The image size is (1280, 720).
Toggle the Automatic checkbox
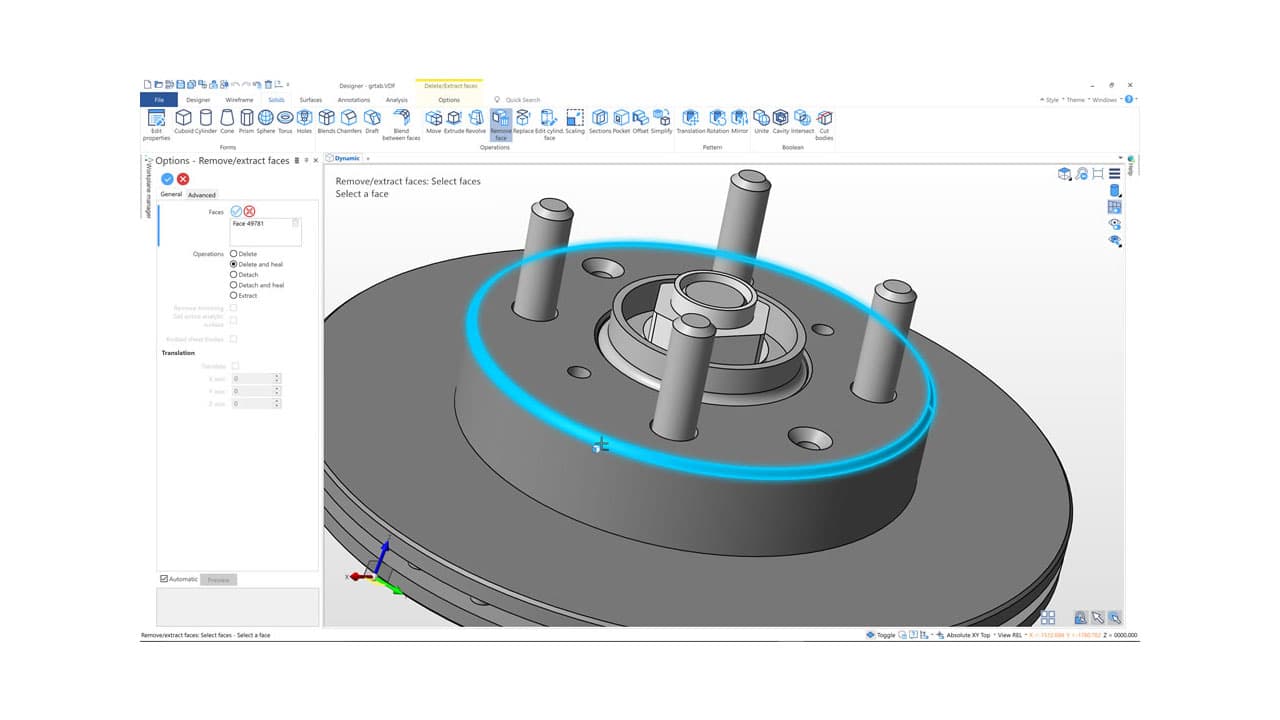pos(163,579)
